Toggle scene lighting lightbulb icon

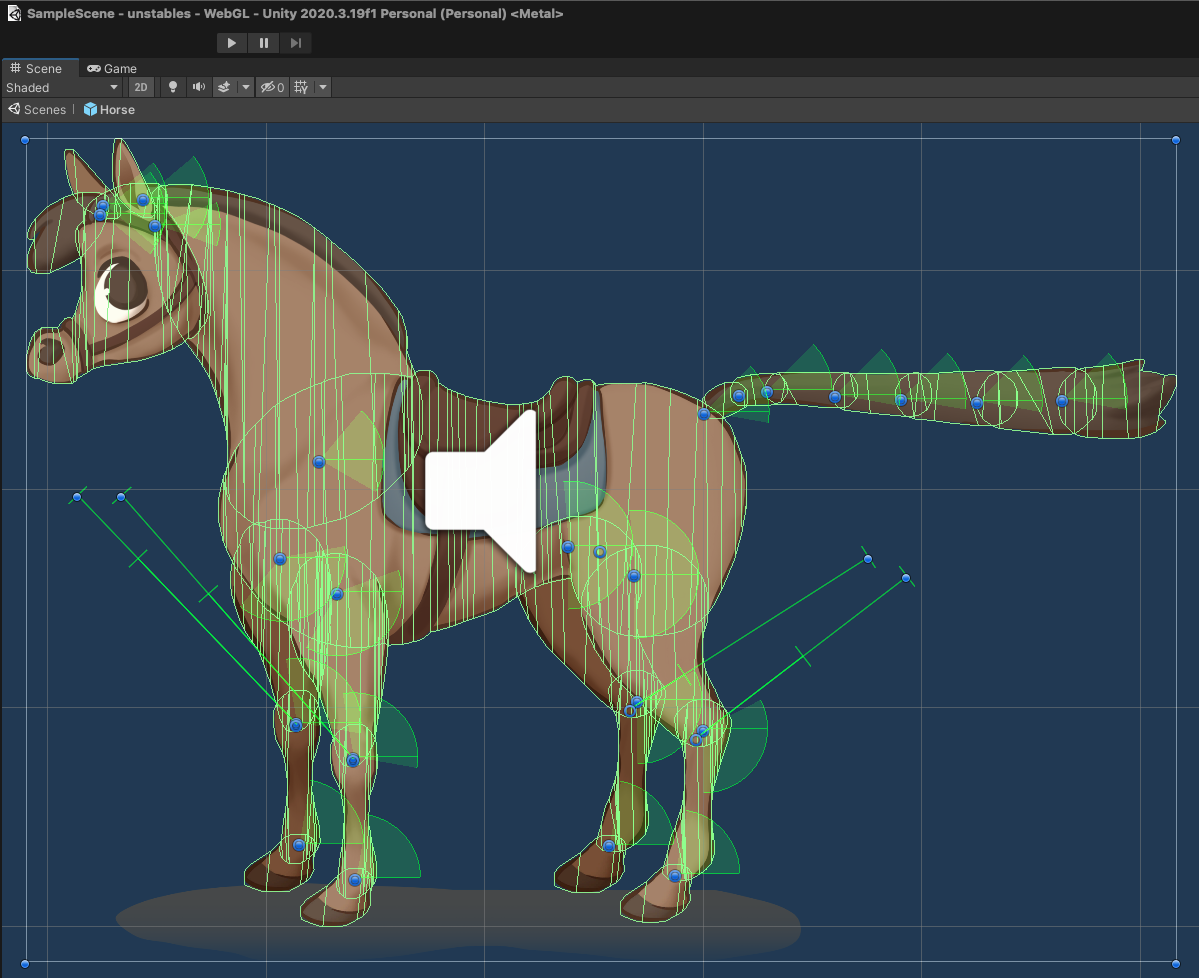pyautogui.click(x=173, y=88)
